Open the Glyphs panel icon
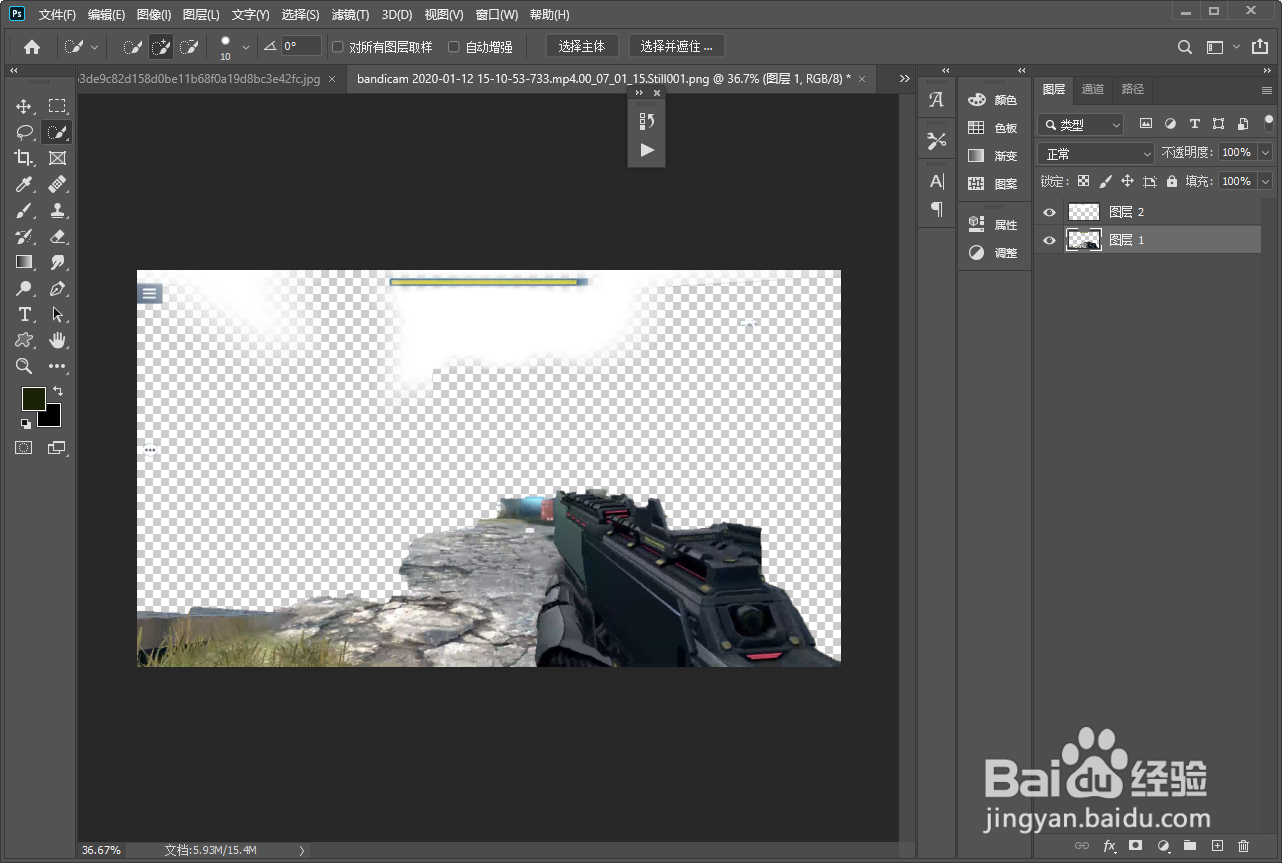This screenshot has width=1282, height=863. (x=936, y=100)
